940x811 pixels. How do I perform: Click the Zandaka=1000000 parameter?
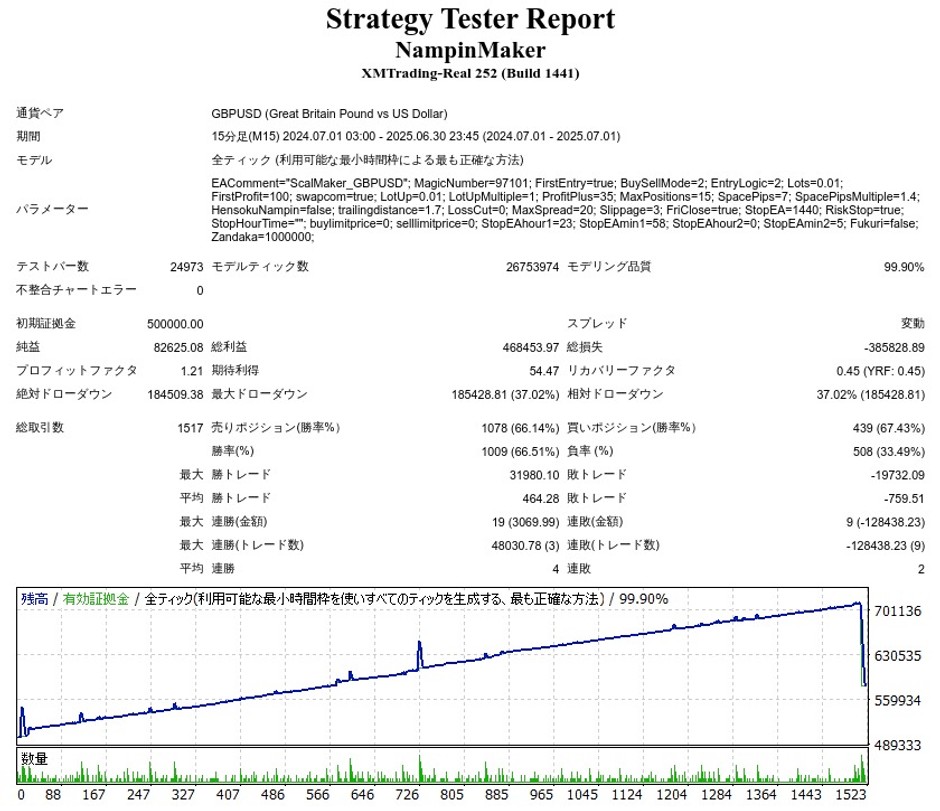[262, 237]
